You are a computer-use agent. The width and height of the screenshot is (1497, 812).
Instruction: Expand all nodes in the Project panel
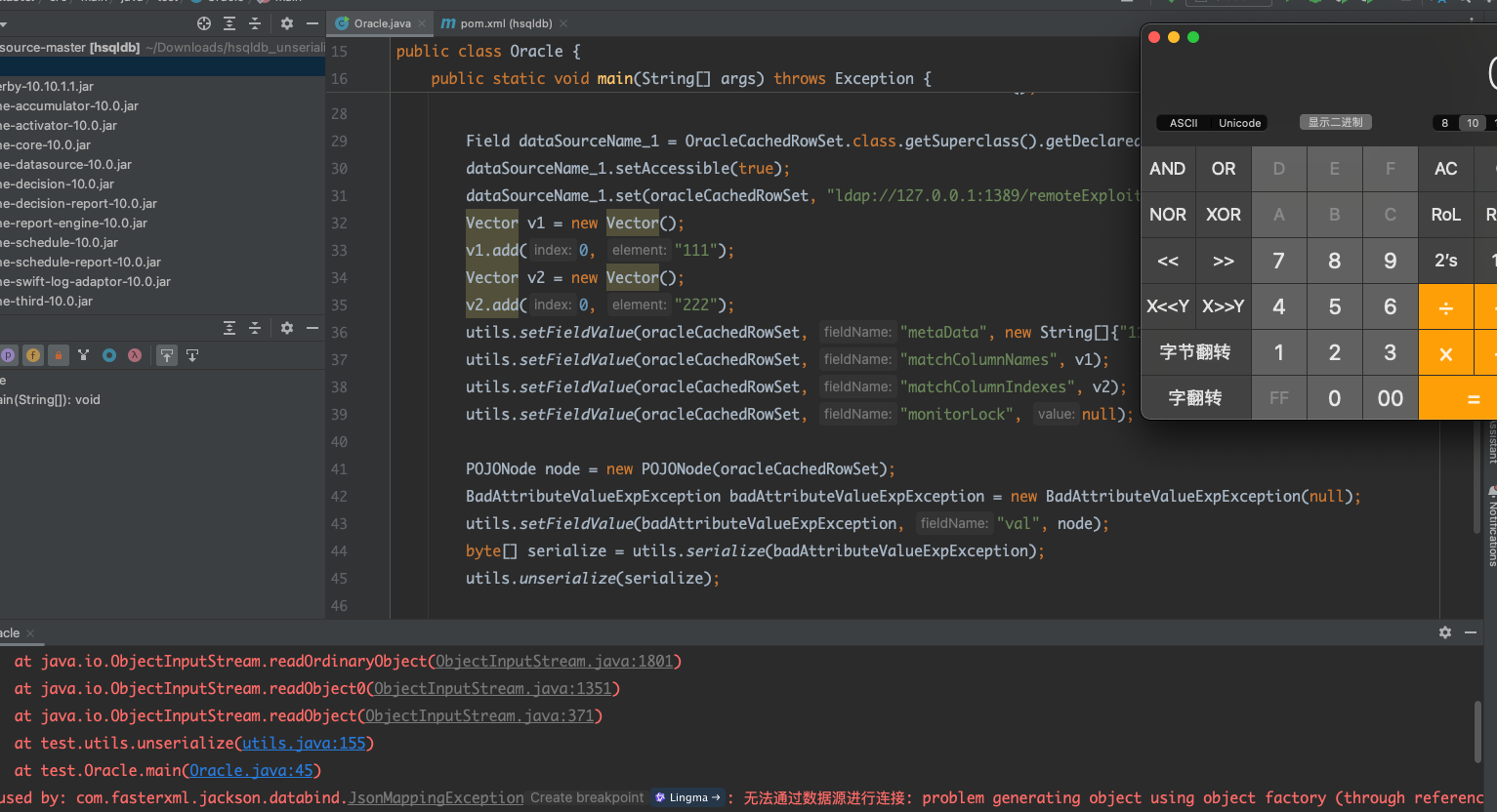point(229,23)
